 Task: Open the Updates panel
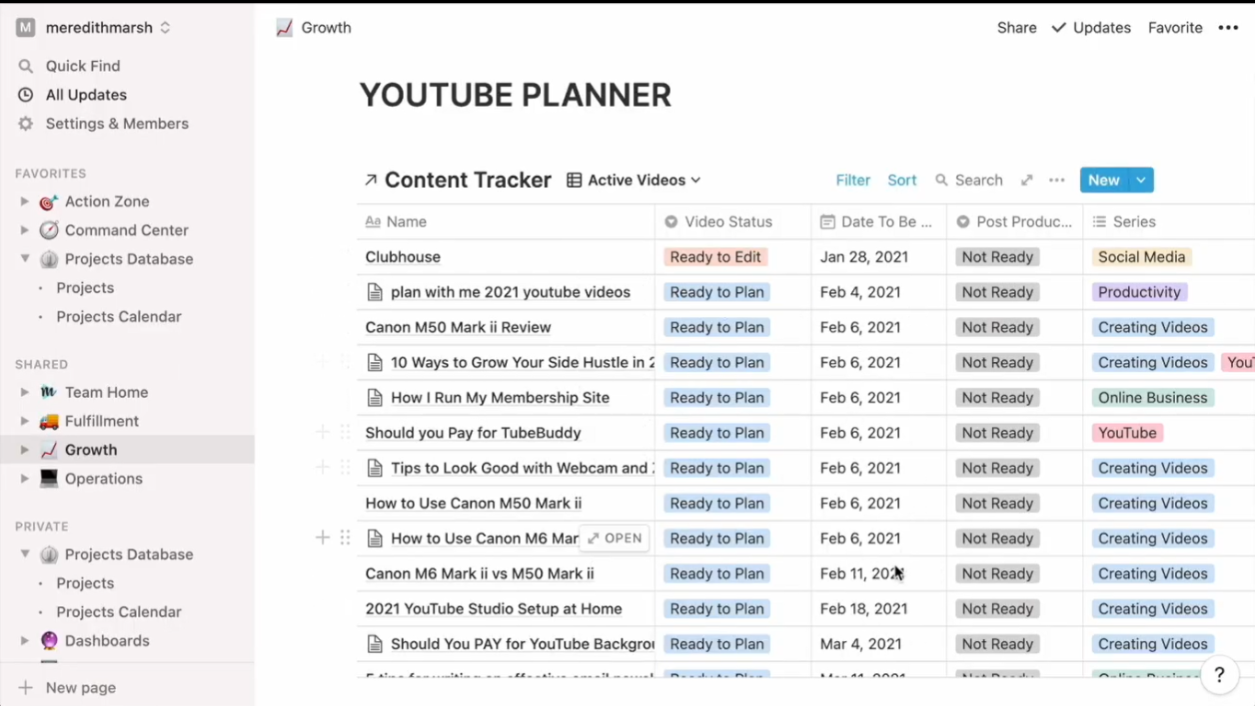point(1091,28)
